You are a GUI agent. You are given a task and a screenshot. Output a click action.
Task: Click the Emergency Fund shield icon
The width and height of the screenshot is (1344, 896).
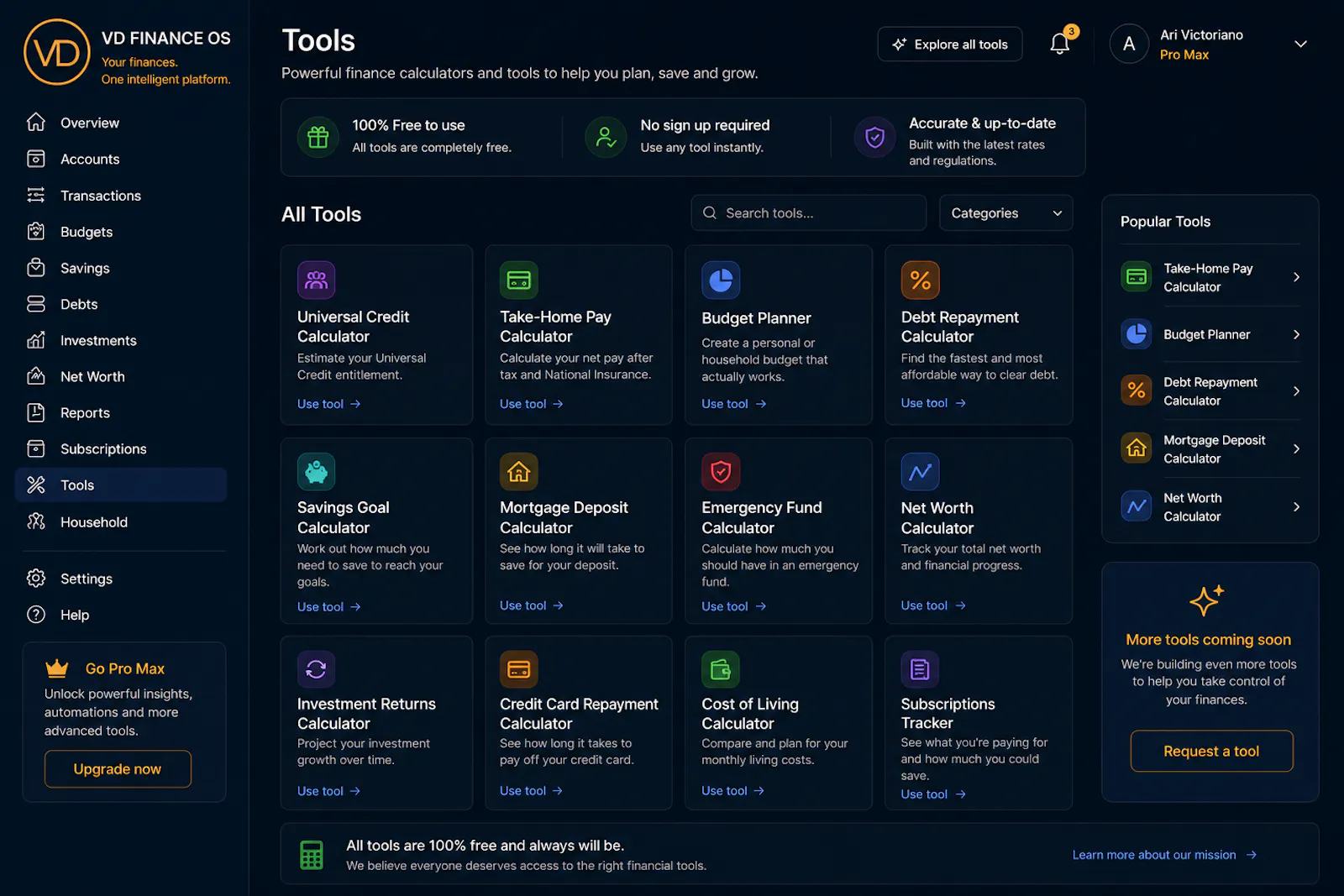721,472
